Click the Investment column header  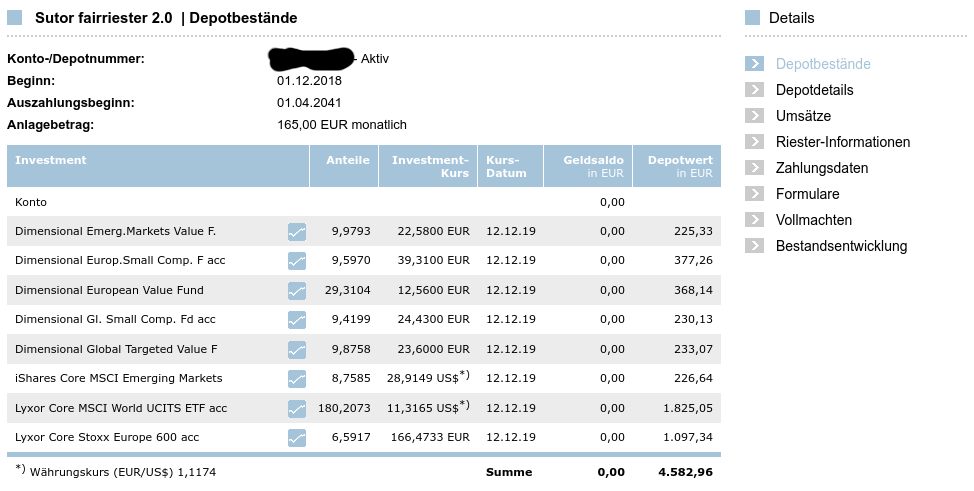pos(51,160)
